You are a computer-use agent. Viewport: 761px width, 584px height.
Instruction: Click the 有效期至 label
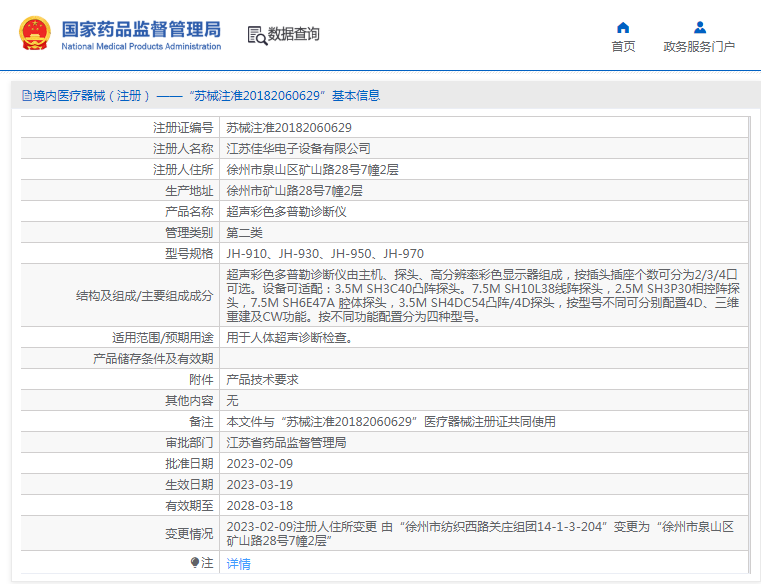(189, 506)
